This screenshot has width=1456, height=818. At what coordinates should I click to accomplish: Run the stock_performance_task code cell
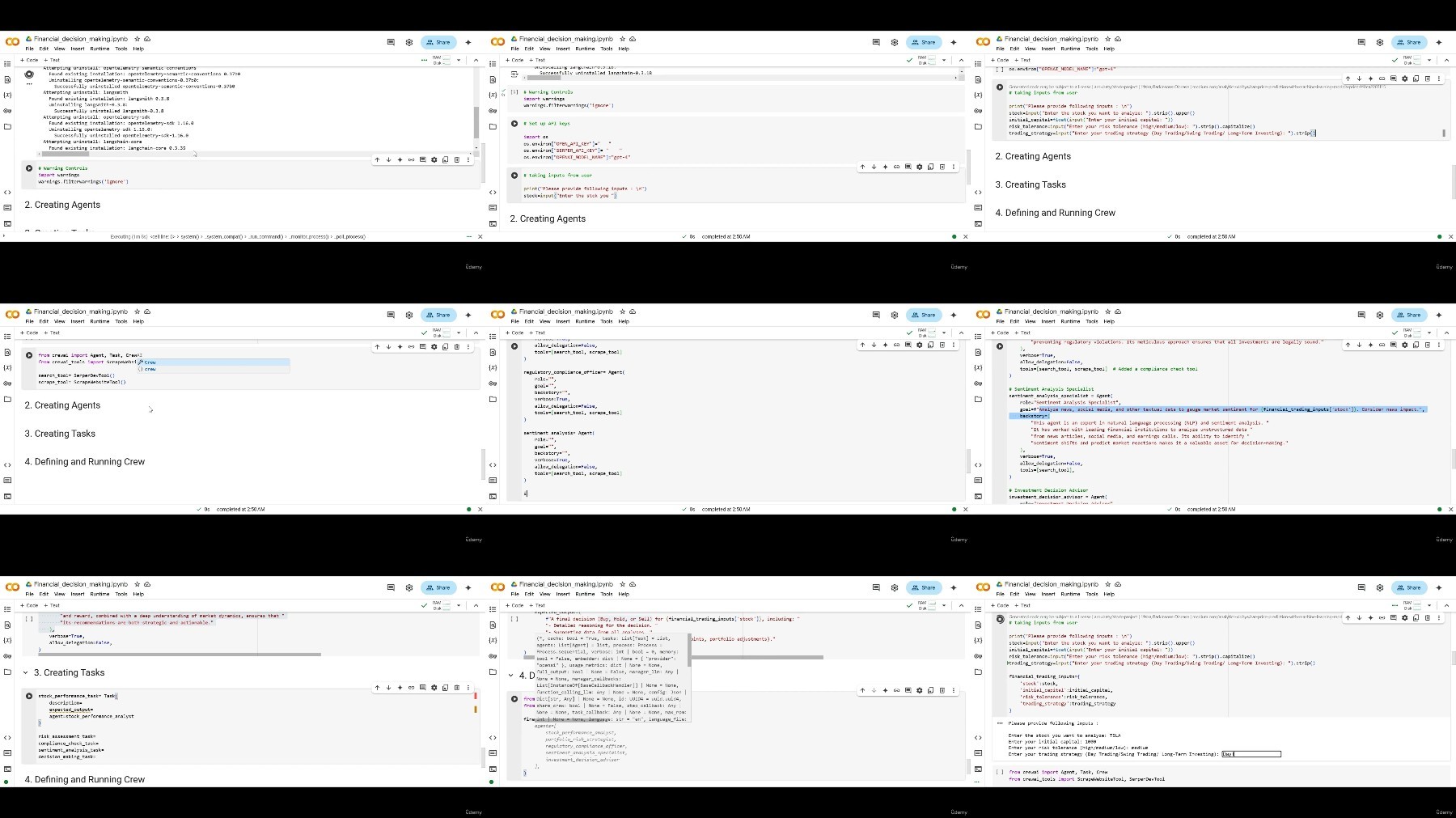point(29,696)
